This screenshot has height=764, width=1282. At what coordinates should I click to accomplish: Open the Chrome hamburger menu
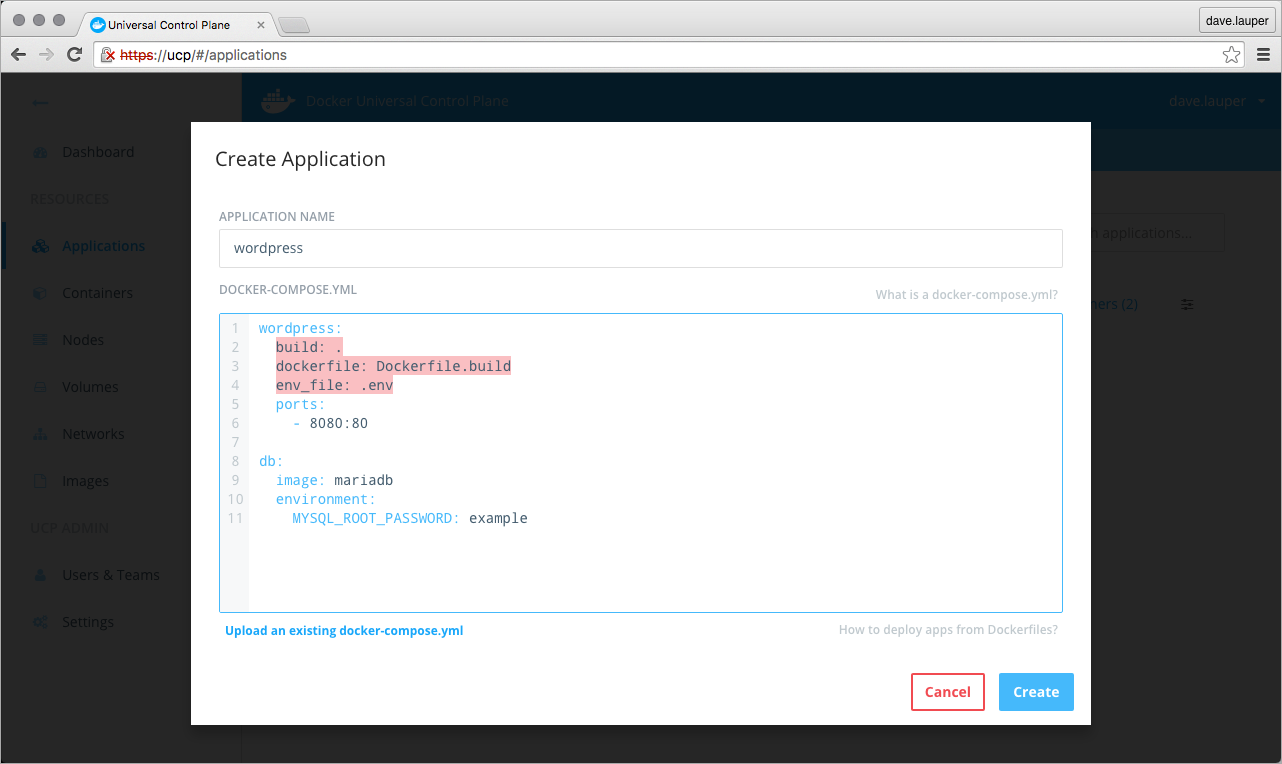1262,55
